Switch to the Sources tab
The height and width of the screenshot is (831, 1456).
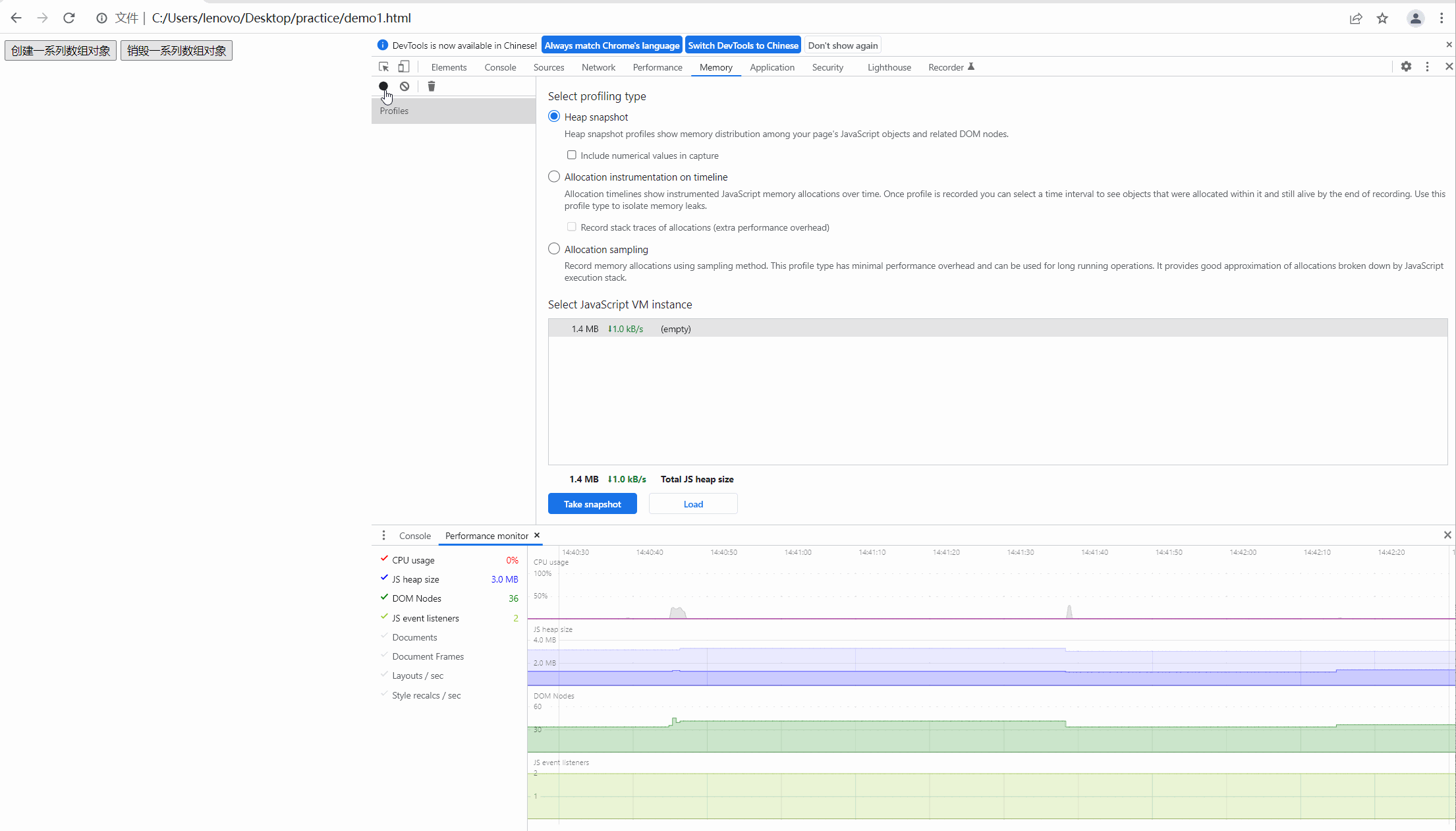(549, 67)
